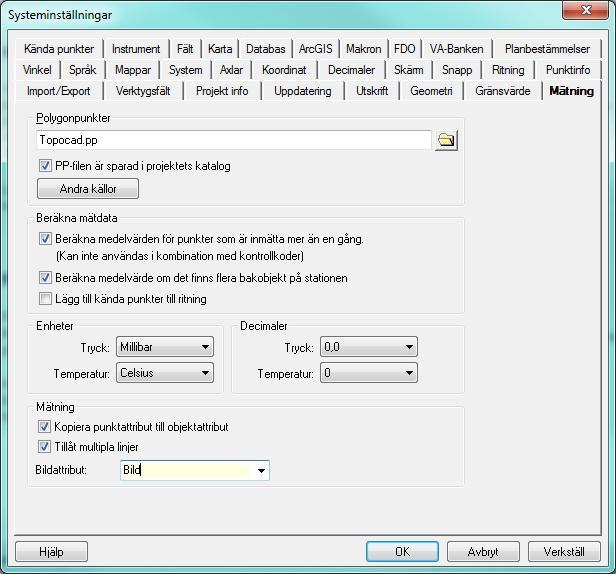Image resolution: width=616 pixels, height=574 pixels.
Task: Enable Lägg till kända punkter till ritning
Action: point(45,299)
